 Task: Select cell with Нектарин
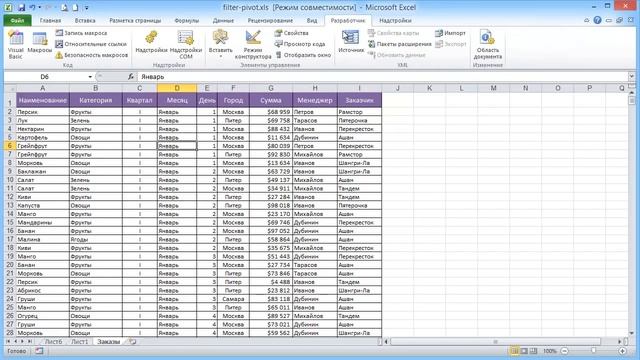pos(43,129)
